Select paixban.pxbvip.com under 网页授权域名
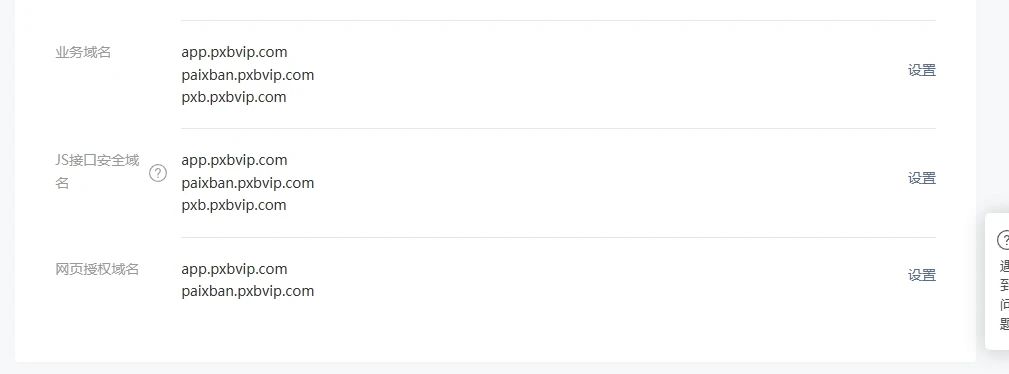The image size is (1009, 374). pyautogui.click(x=248, y=291)
